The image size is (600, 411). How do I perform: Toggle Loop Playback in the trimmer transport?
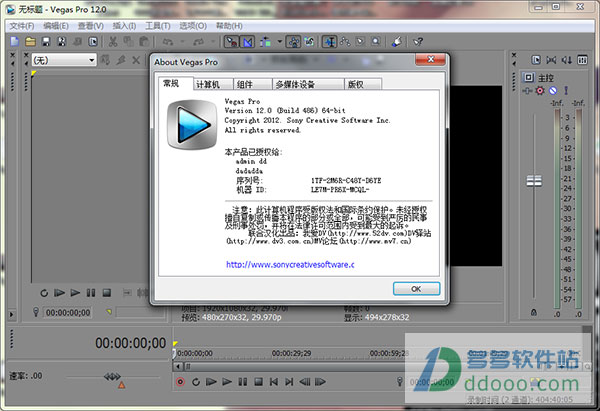click(x=44, y=293)
